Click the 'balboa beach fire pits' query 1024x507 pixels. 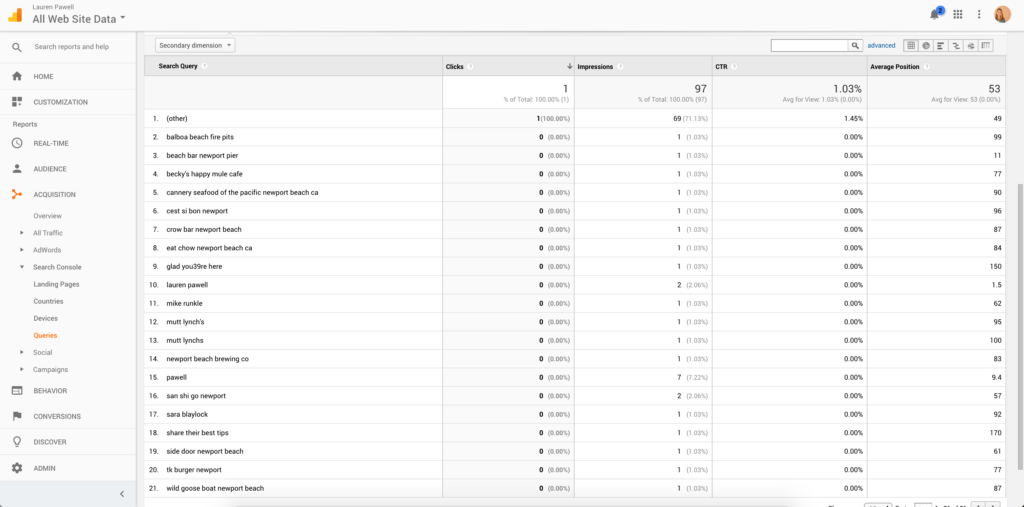pos(200,137)
